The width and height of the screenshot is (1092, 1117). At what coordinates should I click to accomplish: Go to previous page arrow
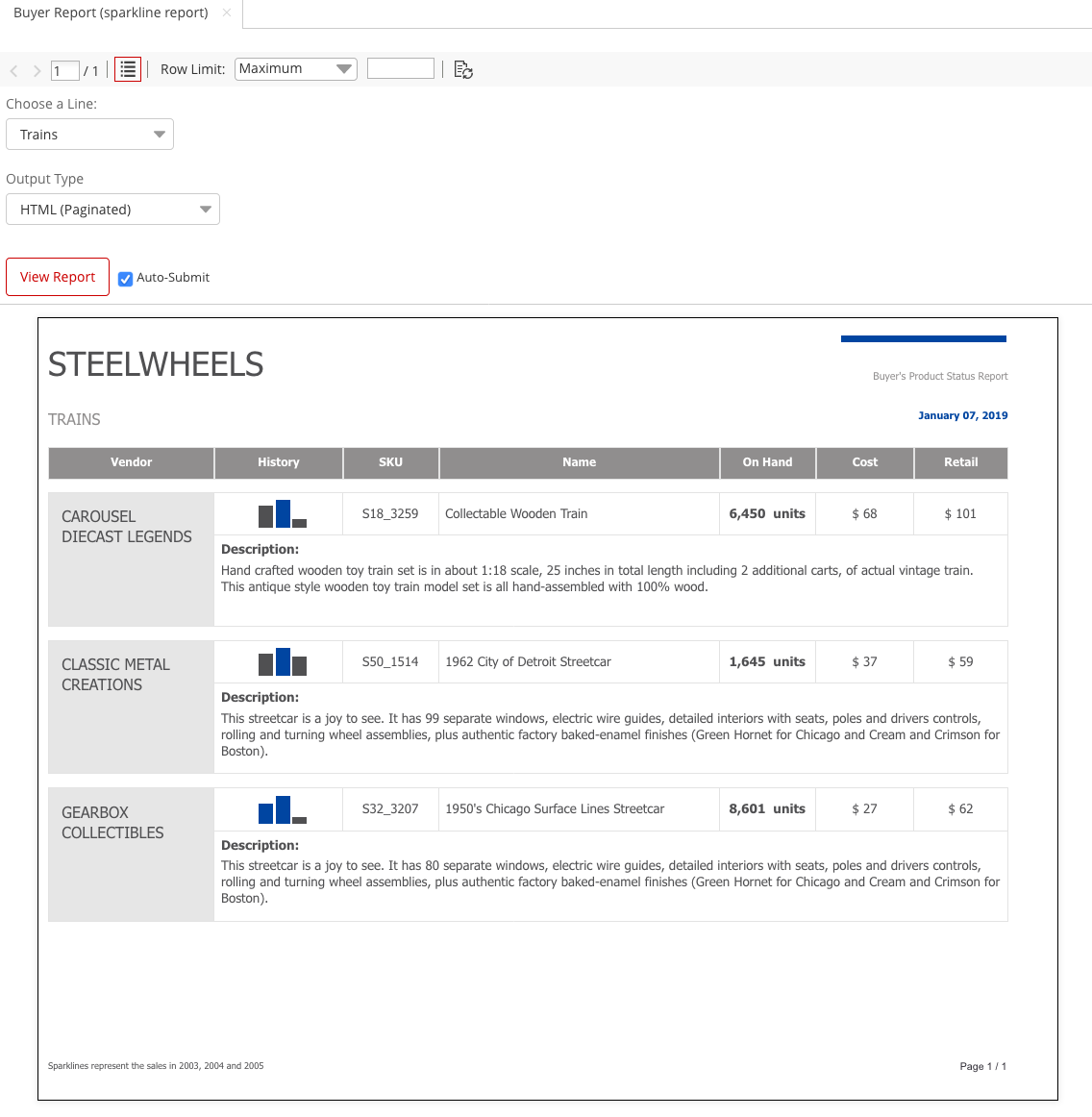13,70
